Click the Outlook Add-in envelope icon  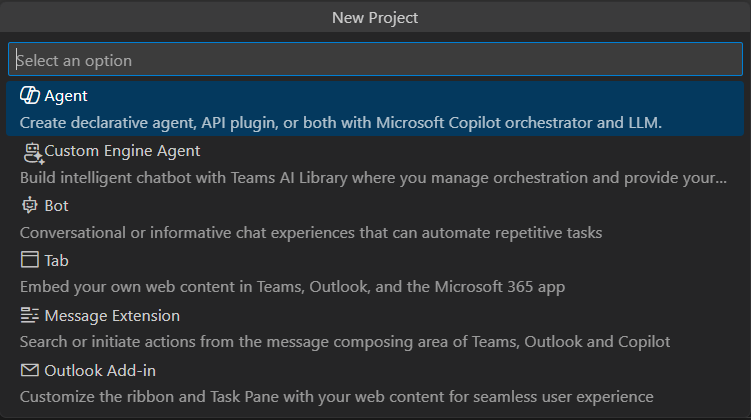30,370
